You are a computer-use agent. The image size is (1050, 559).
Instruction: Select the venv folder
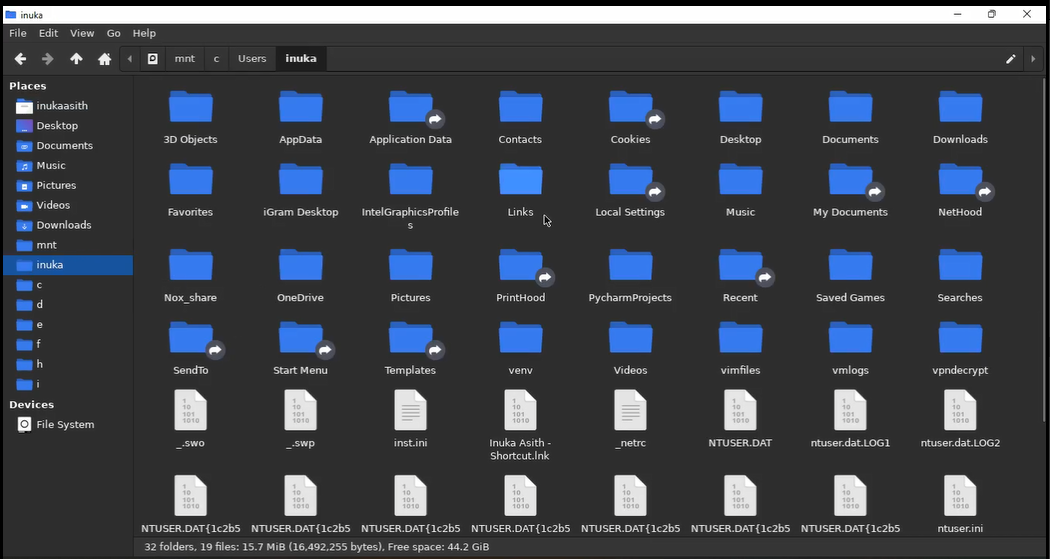point(520,349)
